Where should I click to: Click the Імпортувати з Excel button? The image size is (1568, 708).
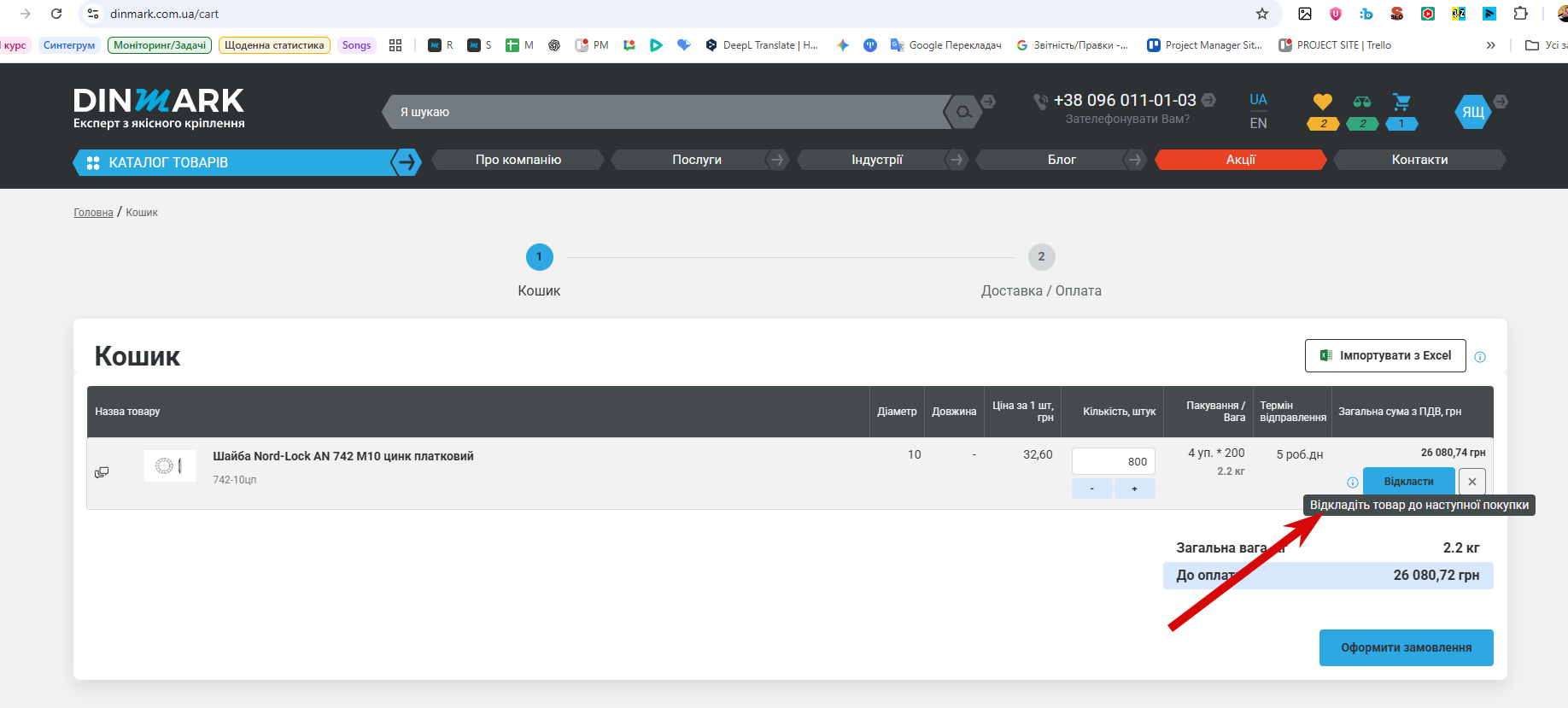(1385, 356)
